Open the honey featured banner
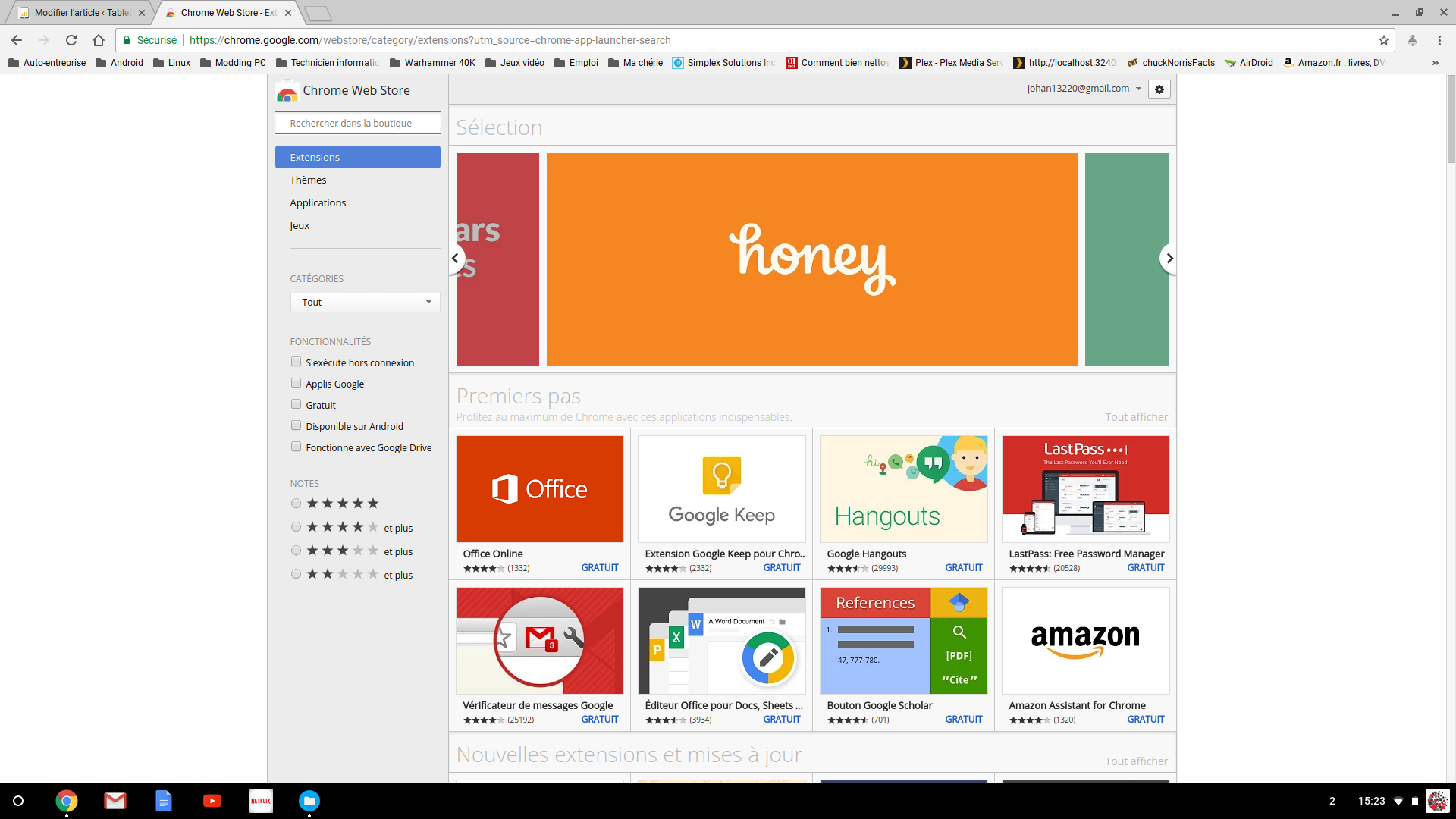This screenshot has width=1456, height=819. tap(811, 259)
